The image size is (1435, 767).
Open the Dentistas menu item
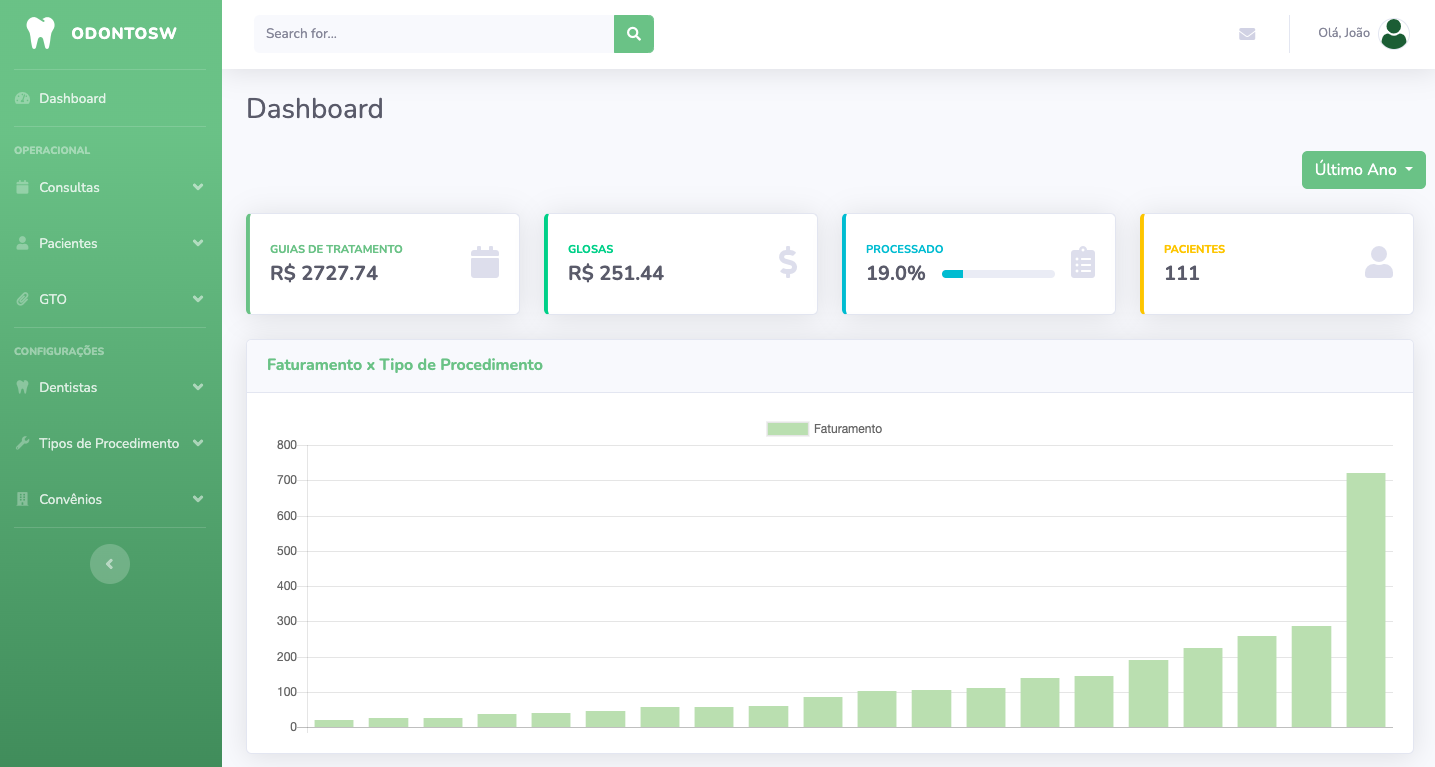click(110, 387)
